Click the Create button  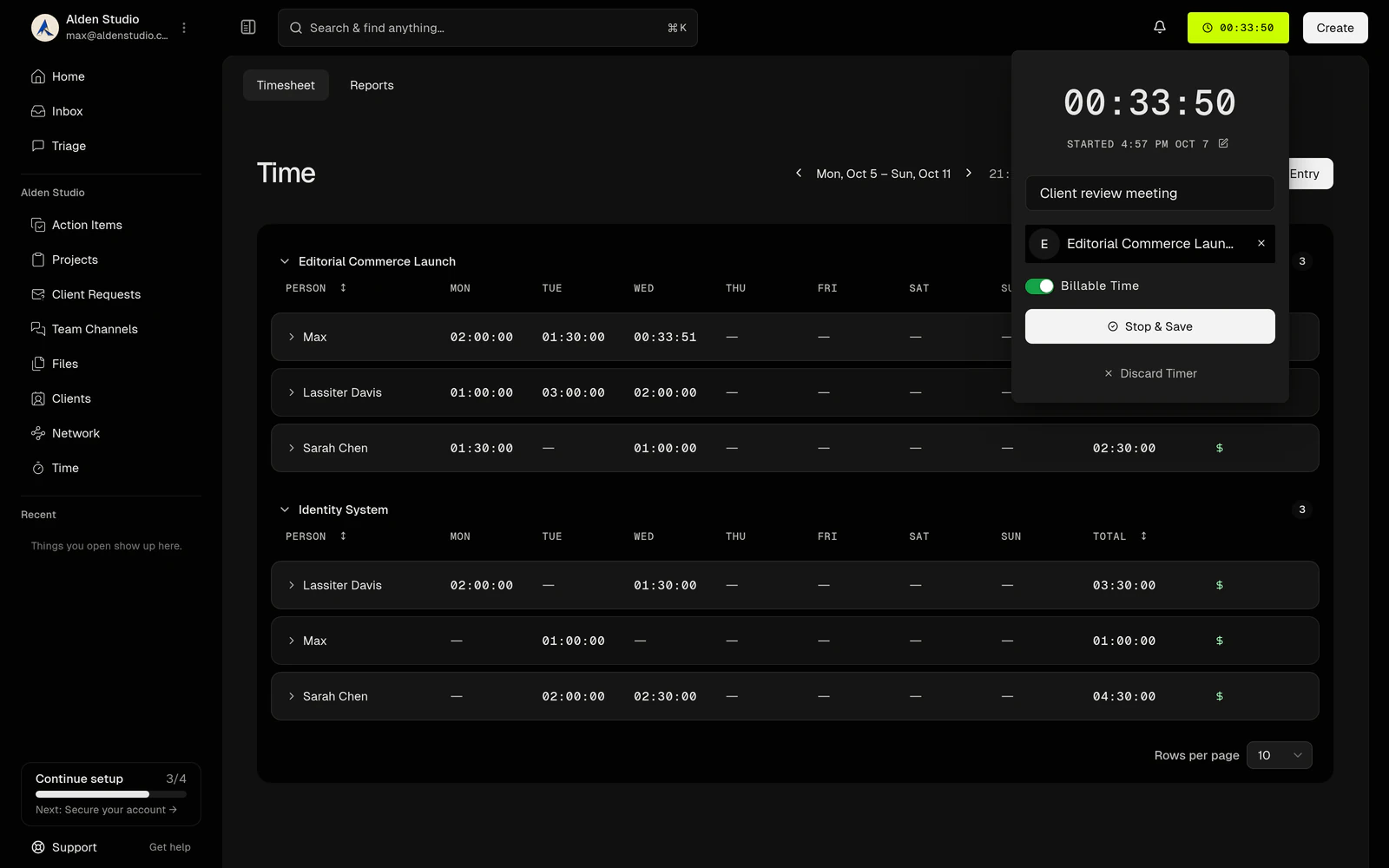(x=1335, y=28)
